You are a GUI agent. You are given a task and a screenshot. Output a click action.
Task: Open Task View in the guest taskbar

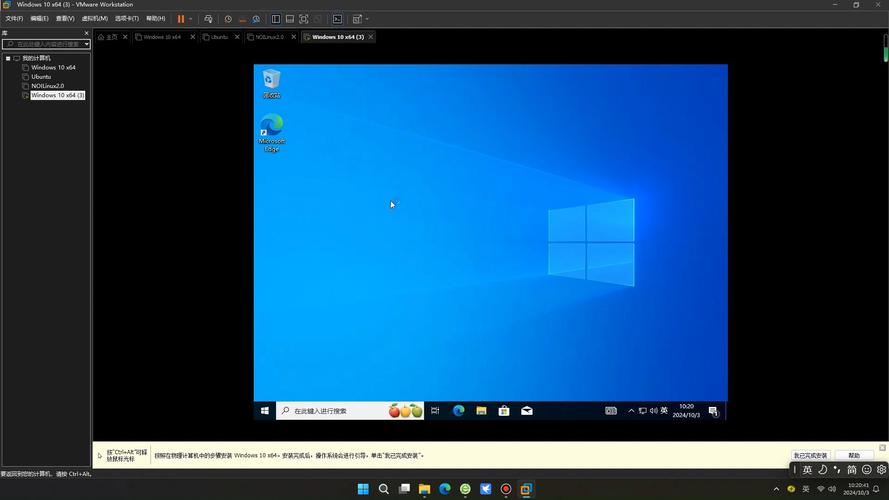[435, 410]
